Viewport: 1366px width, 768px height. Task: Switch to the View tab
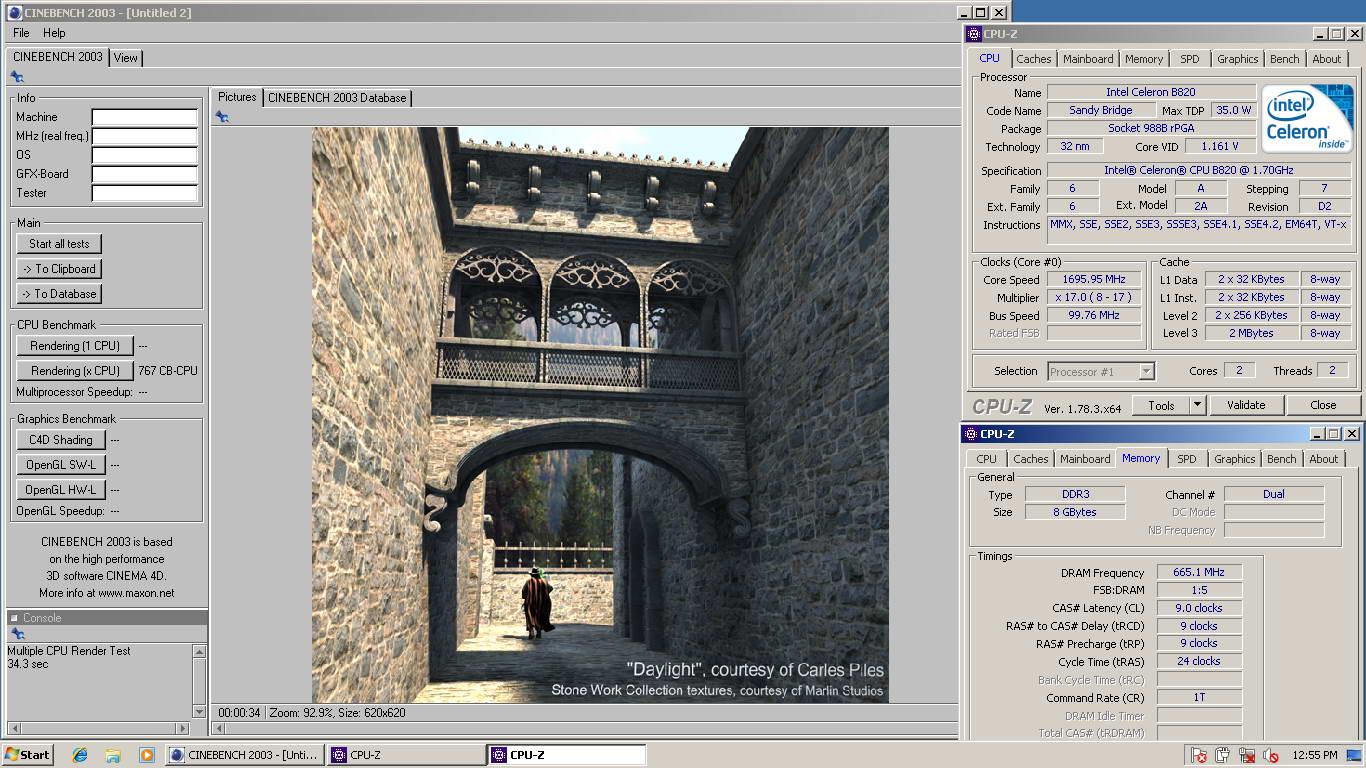(x=125, y=58)
